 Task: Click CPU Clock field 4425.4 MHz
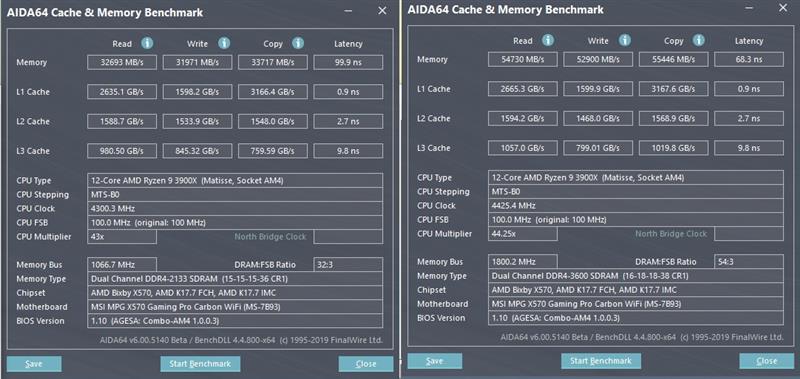pos(636,206)
